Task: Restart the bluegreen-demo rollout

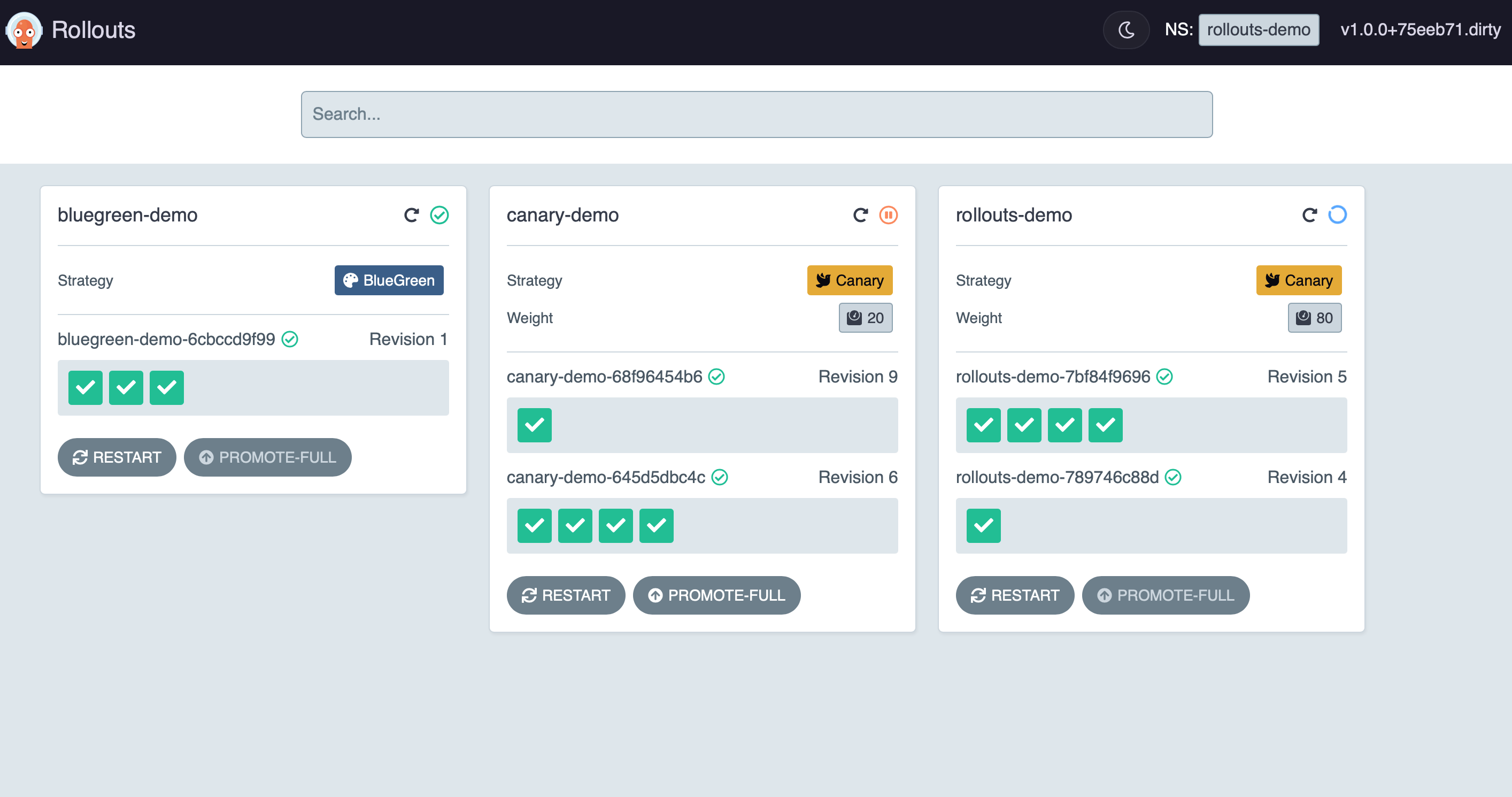Action: pos(117,457)
